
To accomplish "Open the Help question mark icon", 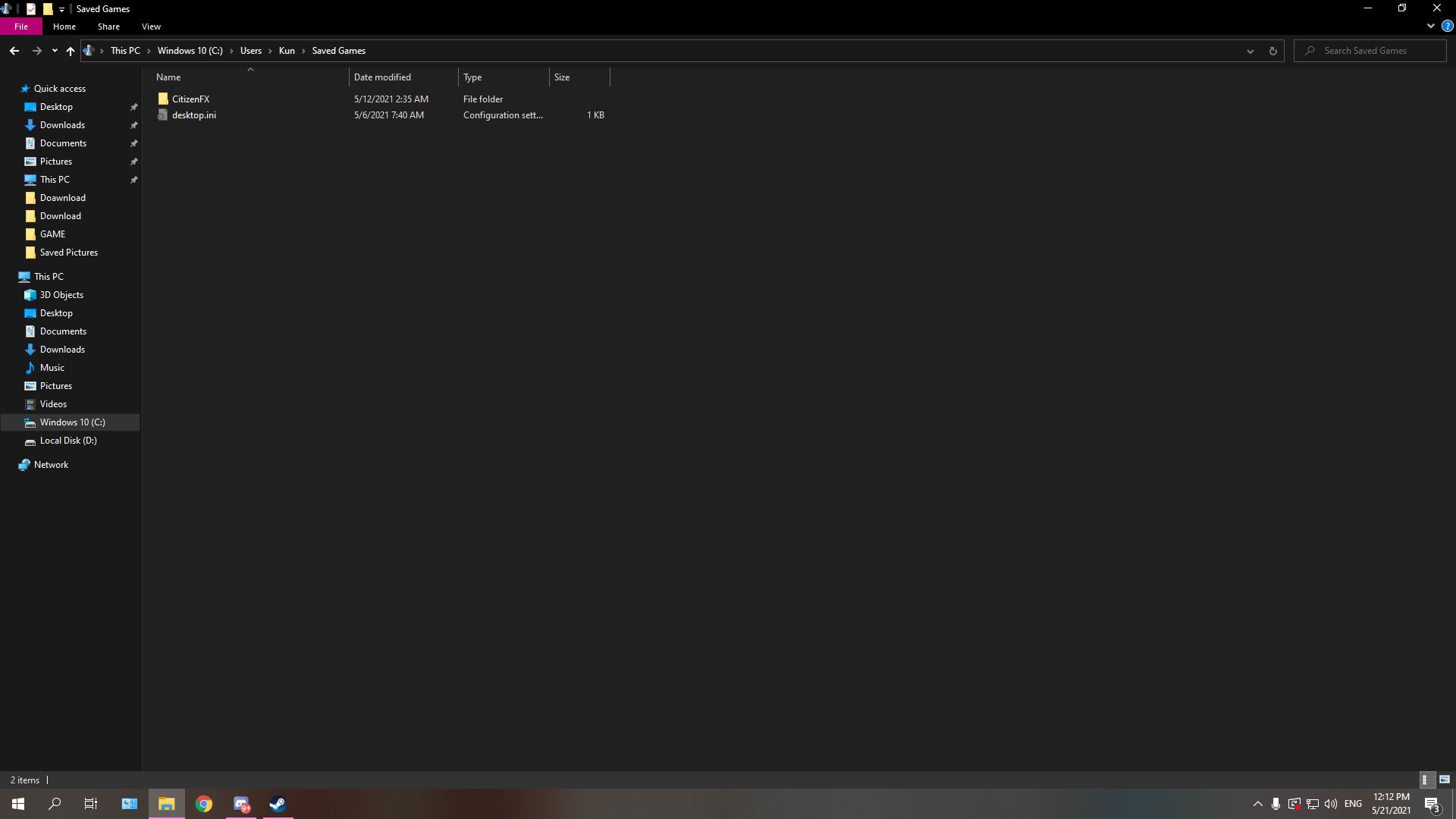I will [1447, 26].
